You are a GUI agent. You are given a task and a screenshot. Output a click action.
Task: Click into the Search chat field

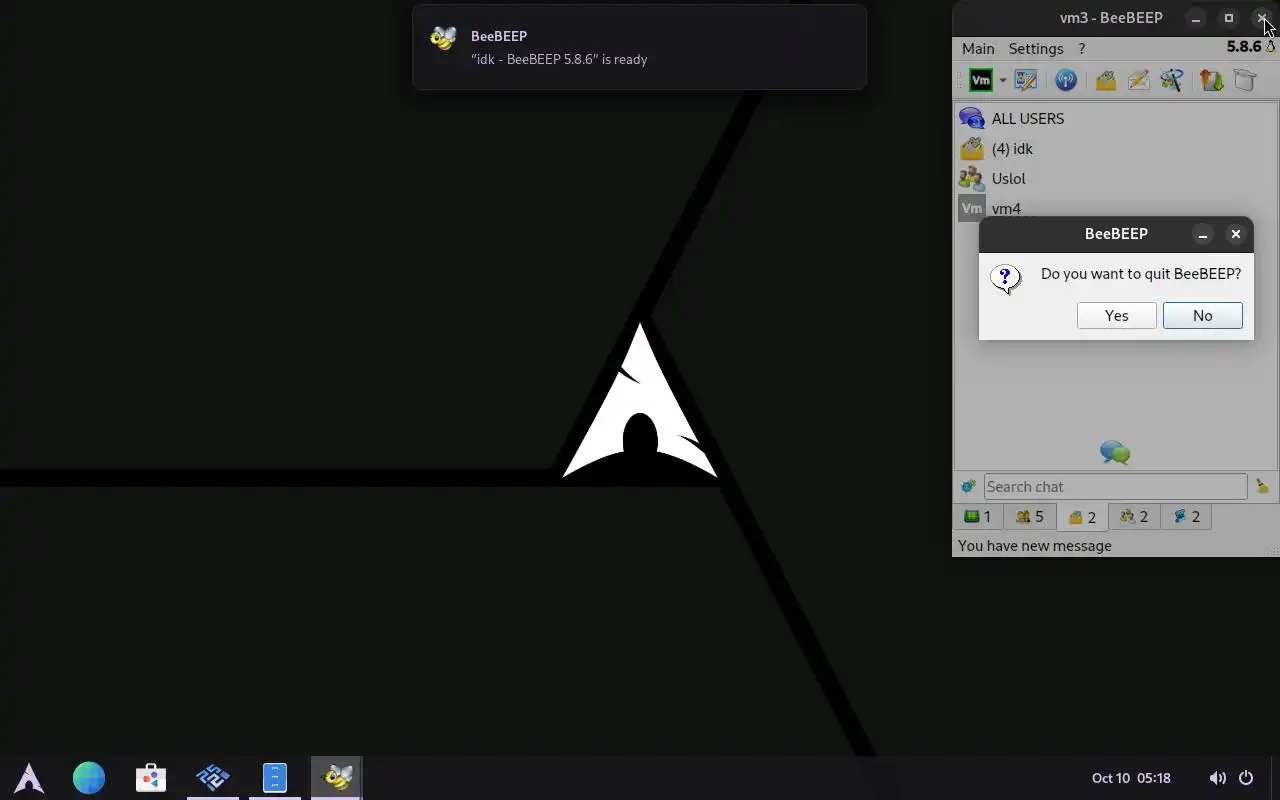coord(1115,486)
